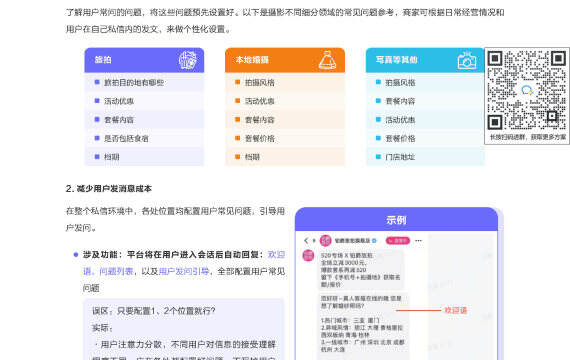This screenshot has width=570, height=360.
Task: Click 活动优惠 in the 旅拍 card
Action: [x=119, y=101]
